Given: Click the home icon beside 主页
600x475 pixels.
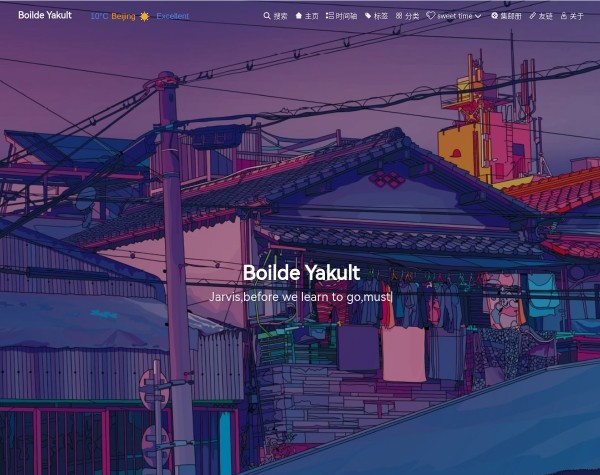Looking at the screenshot, I should tap(298, 16).
